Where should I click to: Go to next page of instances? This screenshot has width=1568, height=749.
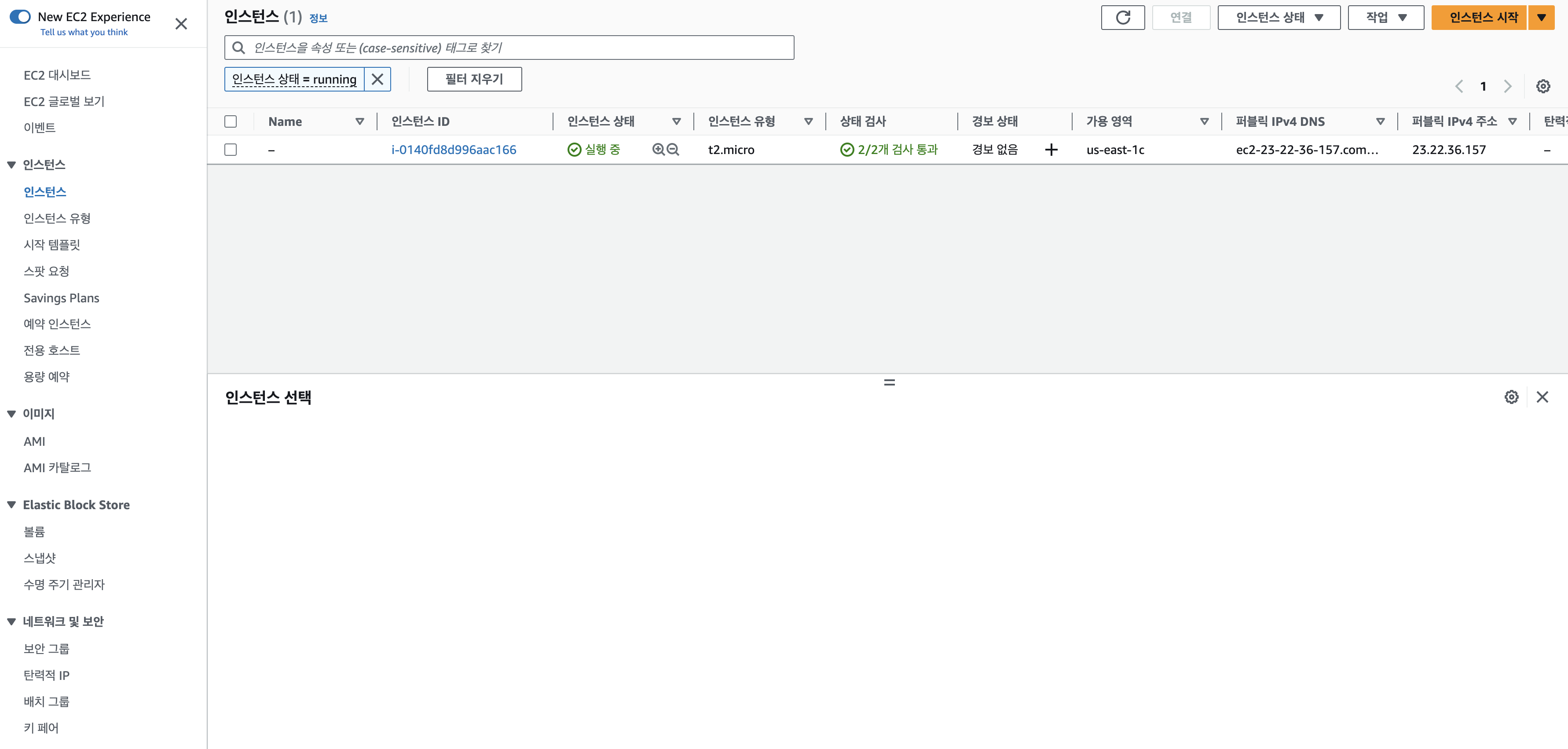(1507, 86)
